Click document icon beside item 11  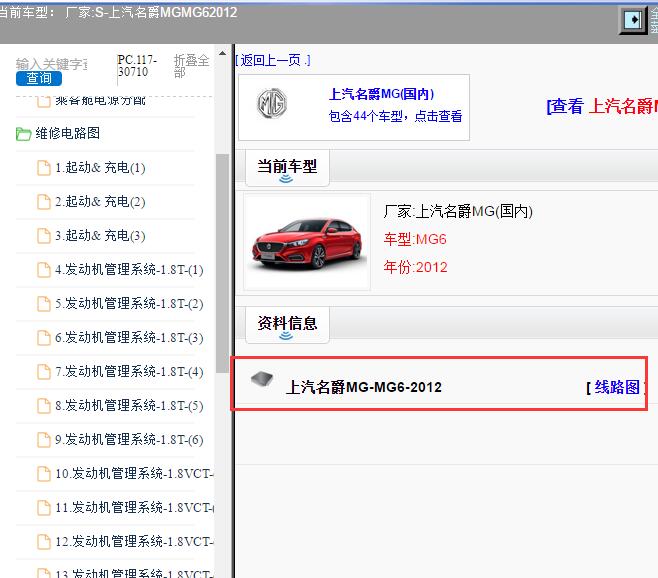pyautogui.click(x=44, y=507)
